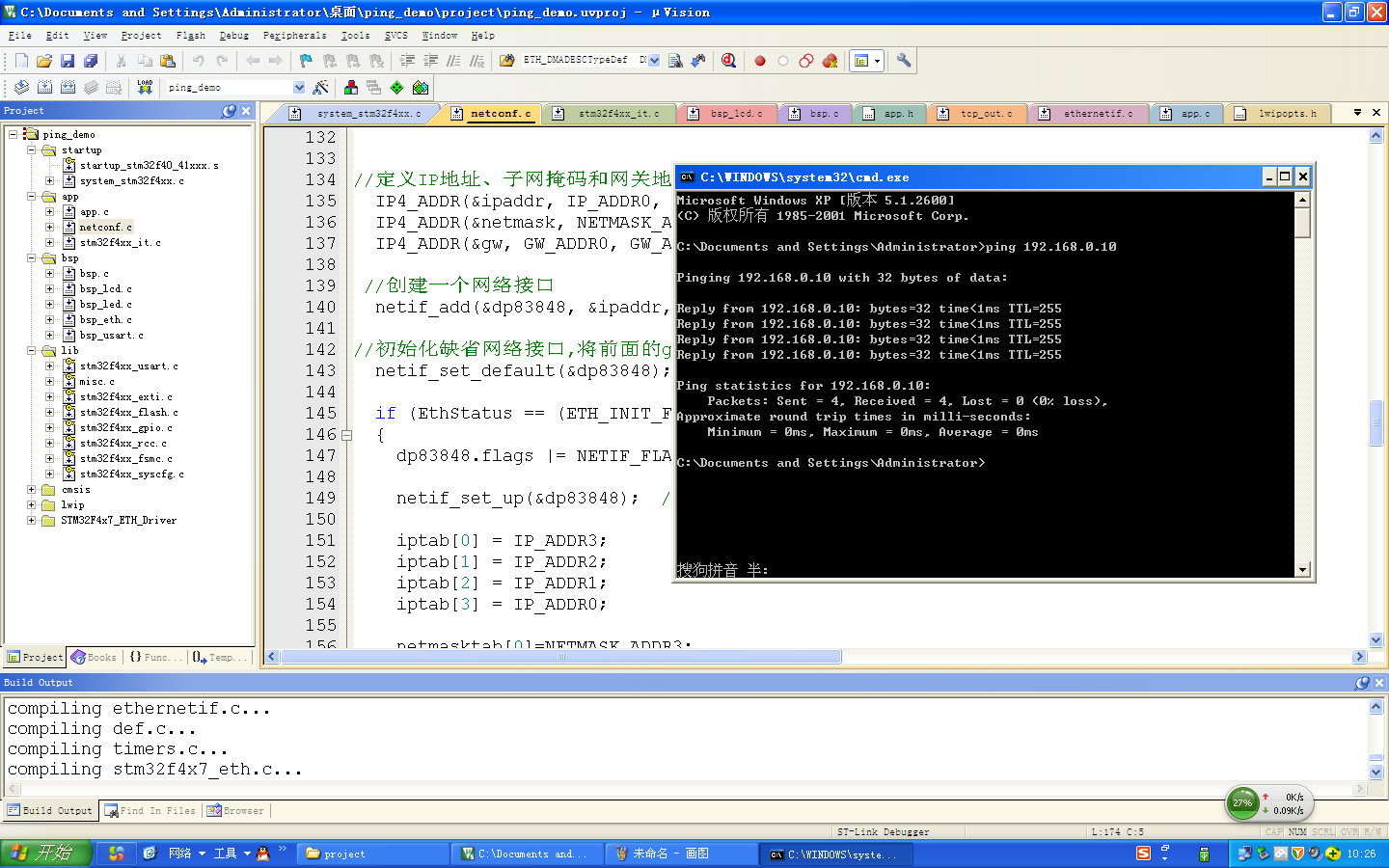Open the Debug menu

pyautogui.click(x=234, y=36)
